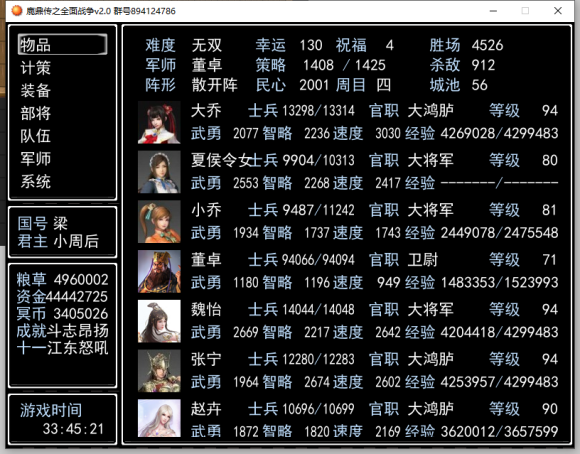Close the game window
Screen dimensions: 580x454
[558, 11]
